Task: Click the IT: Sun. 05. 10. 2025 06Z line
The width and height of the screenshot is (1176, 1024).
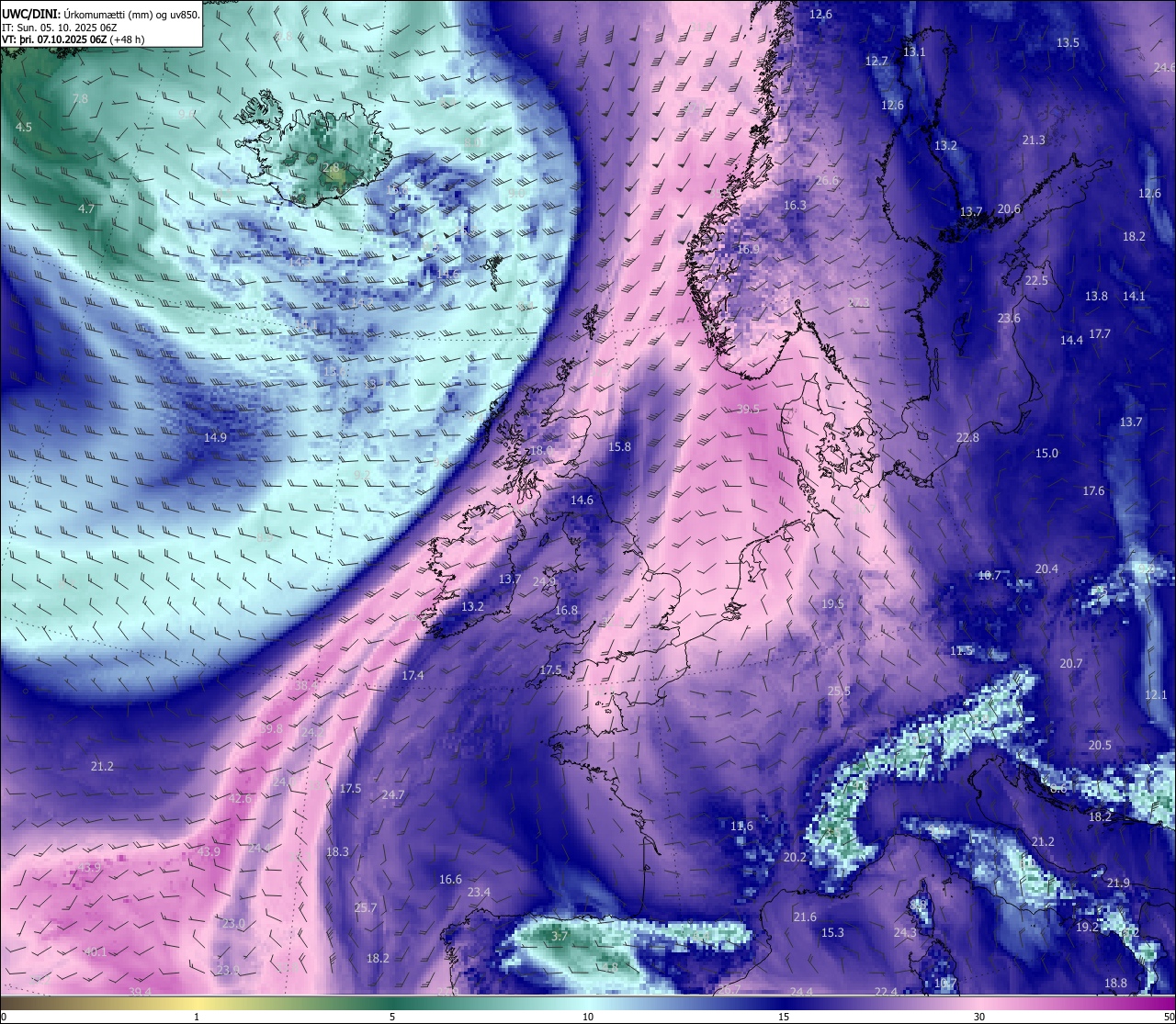Action: (x=58, y=28)
